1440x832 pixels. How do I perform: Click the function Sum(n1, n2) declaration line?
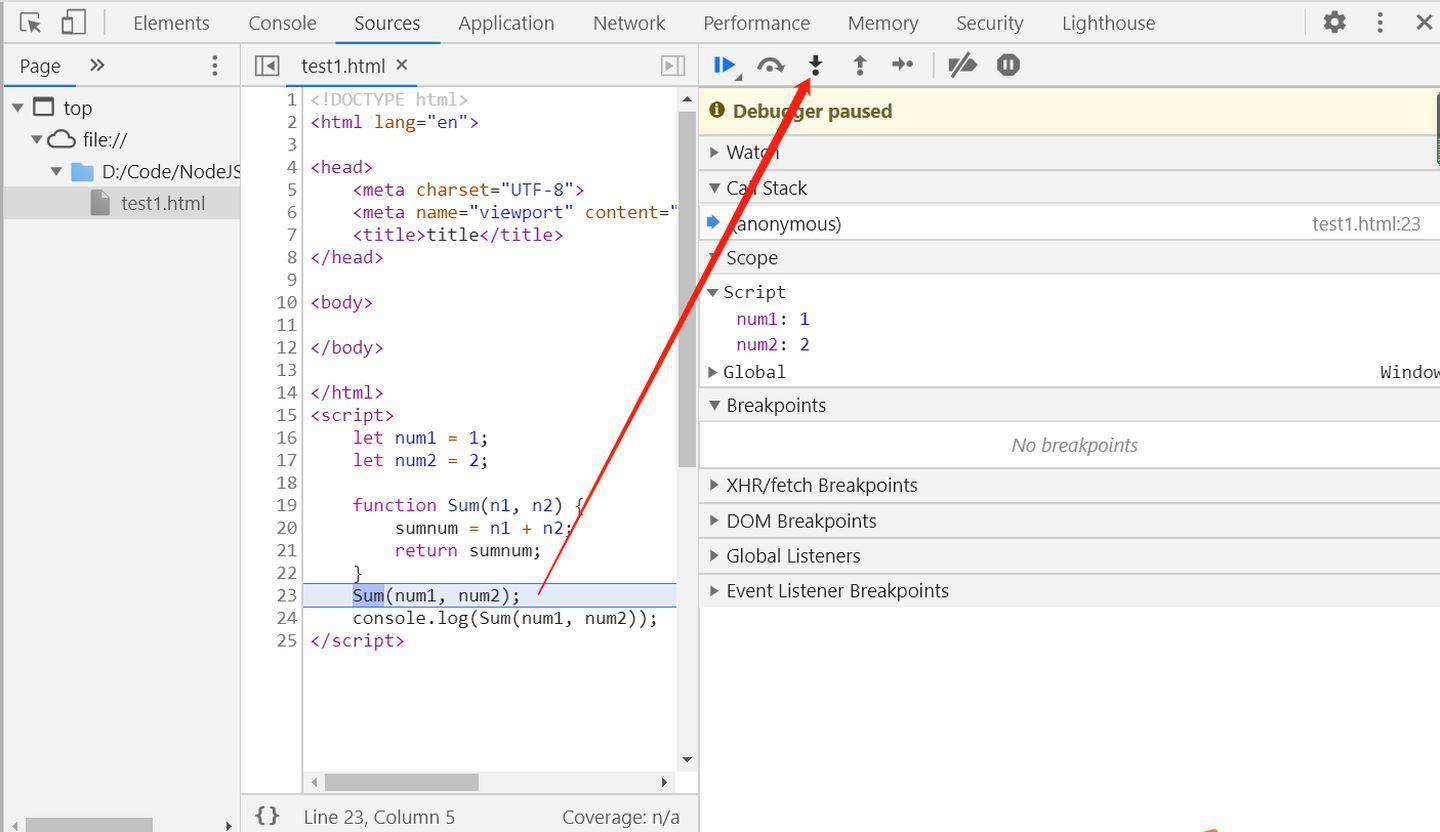pos(468,505)
